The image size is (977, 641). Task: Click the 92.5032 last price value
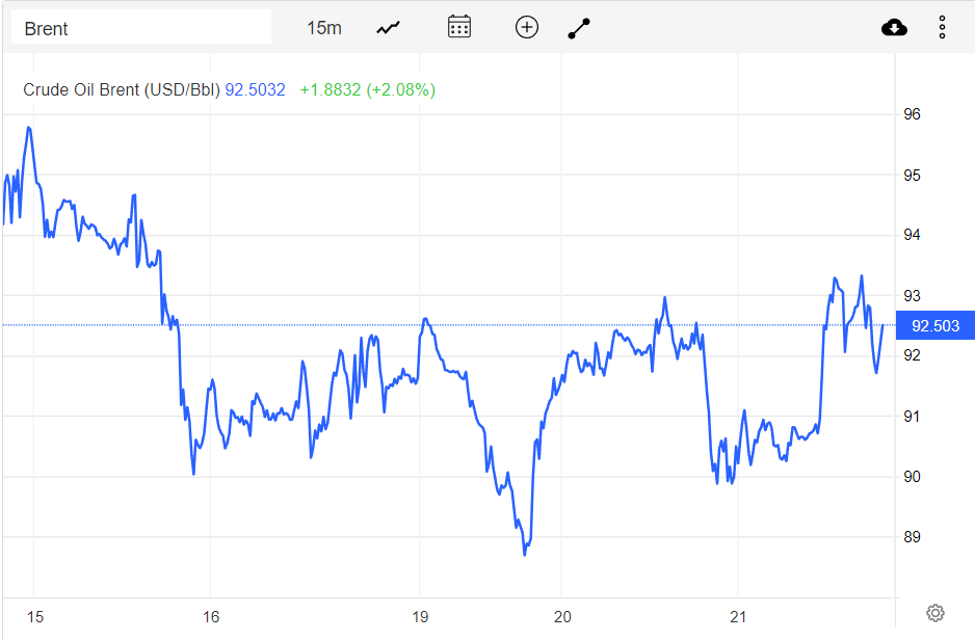pos(255,90)
